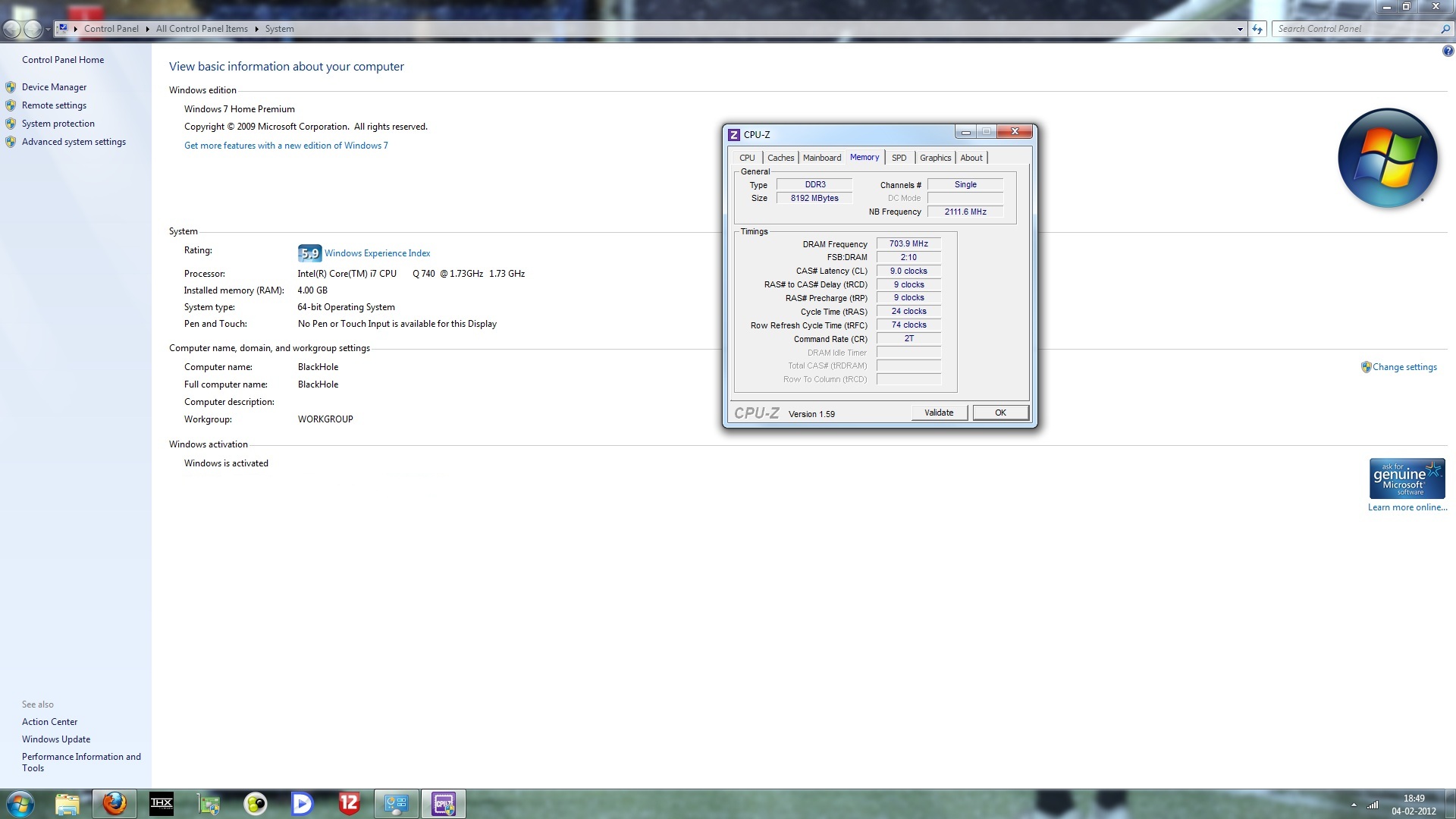This screenshot has width=1456, height=819.
Task: Open the green-ball taskbar application
Action: [256, 804]
